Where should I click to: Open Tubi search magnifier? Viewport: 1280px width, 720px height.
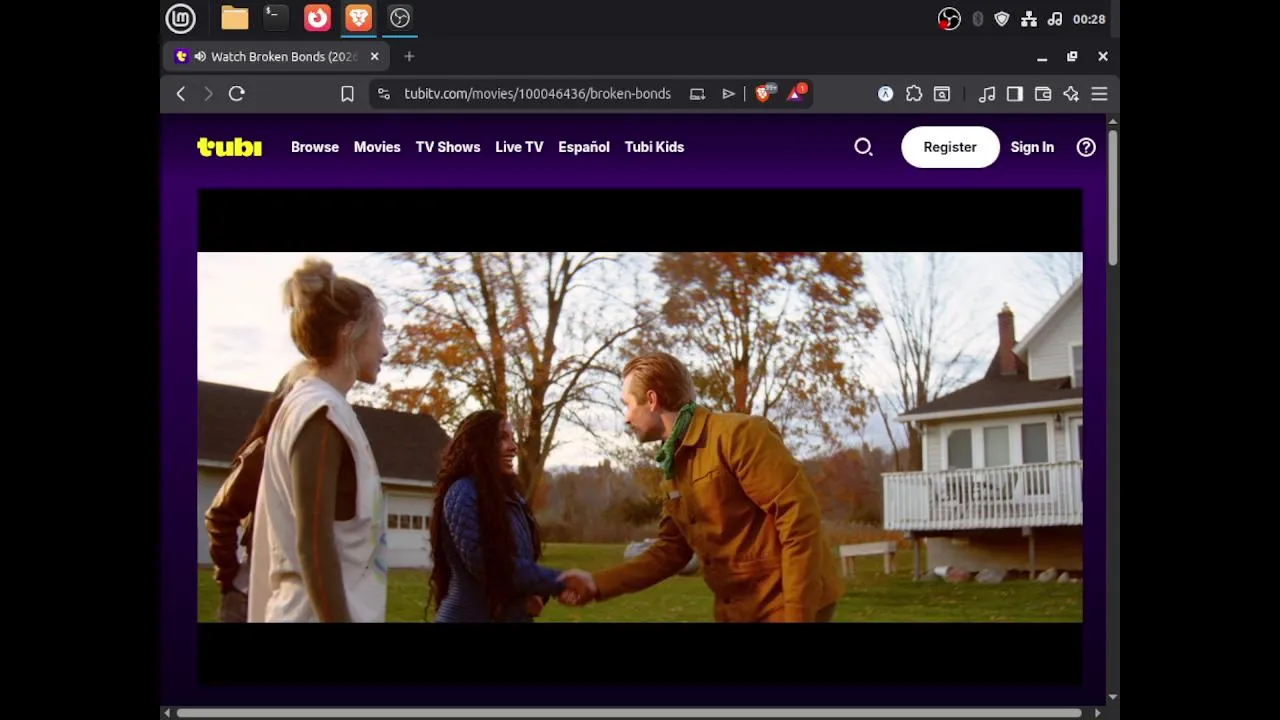(x=864, y=147)
